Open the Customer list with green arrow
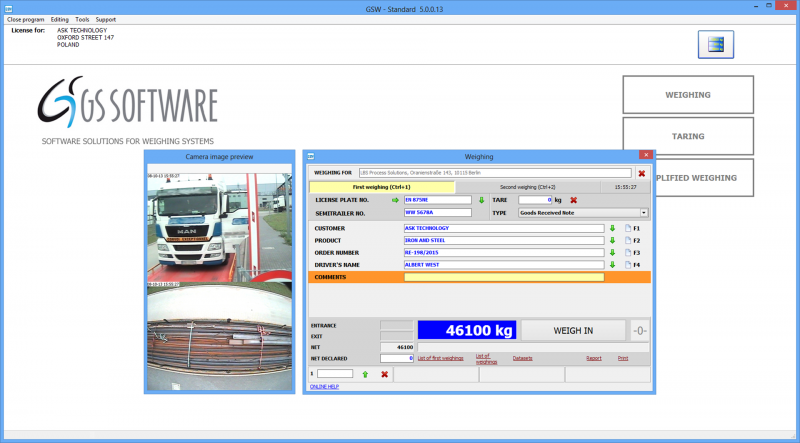800x443 pixels. 613,228
